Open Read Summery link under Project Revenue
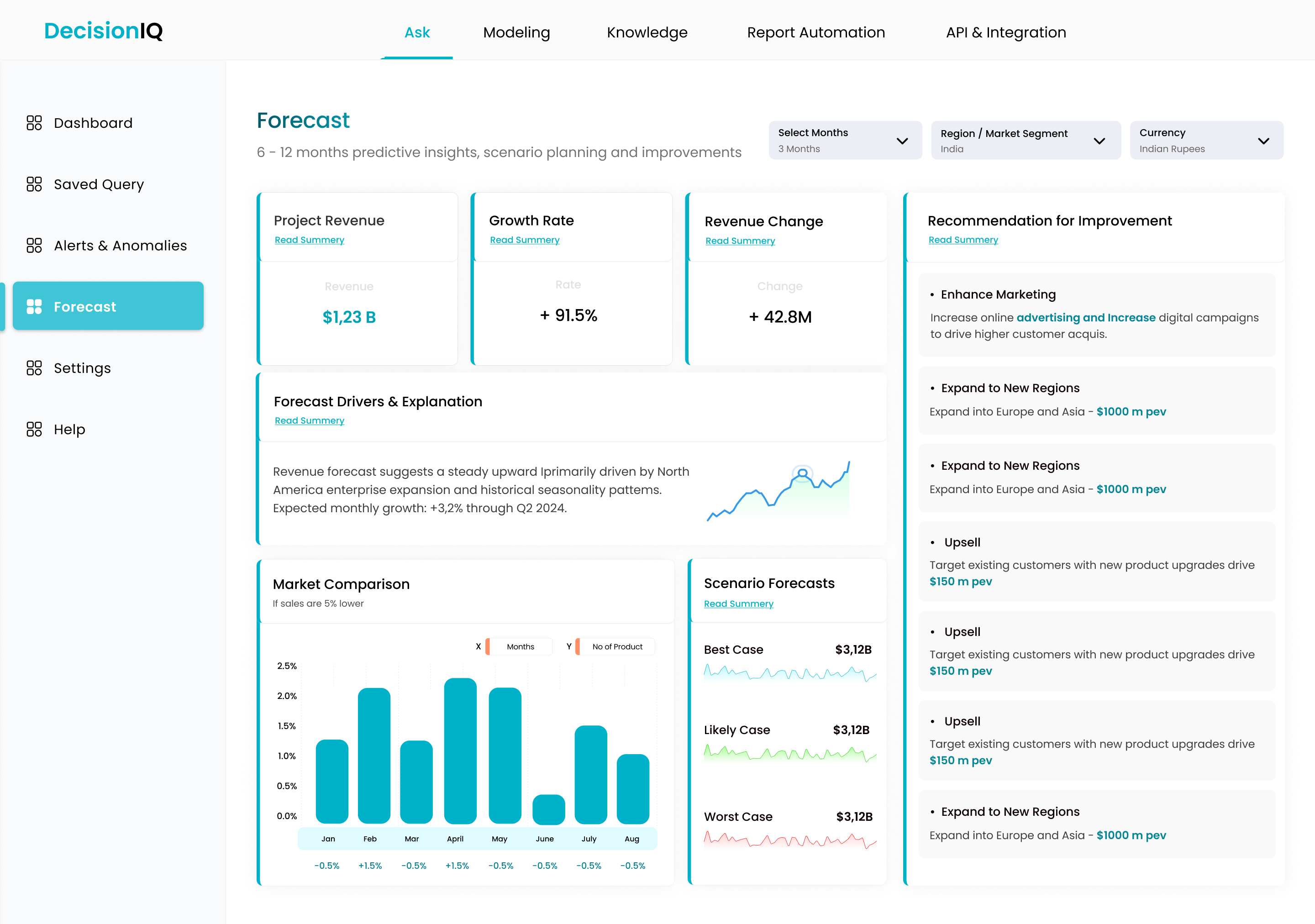1315x924 pixels. [x=309, y=240]
